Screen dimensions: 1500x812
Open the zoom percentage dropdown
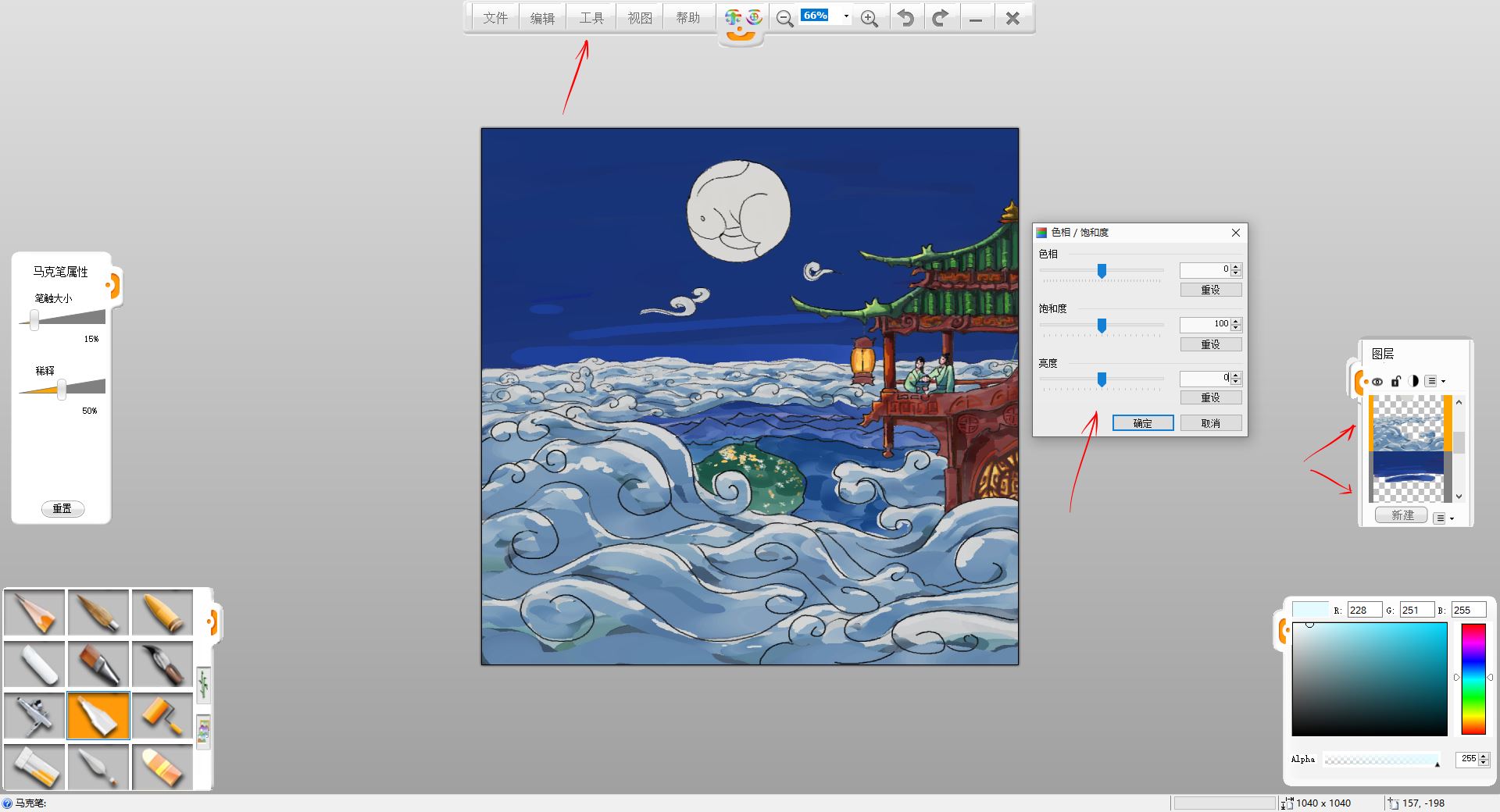tap(846, 16)
